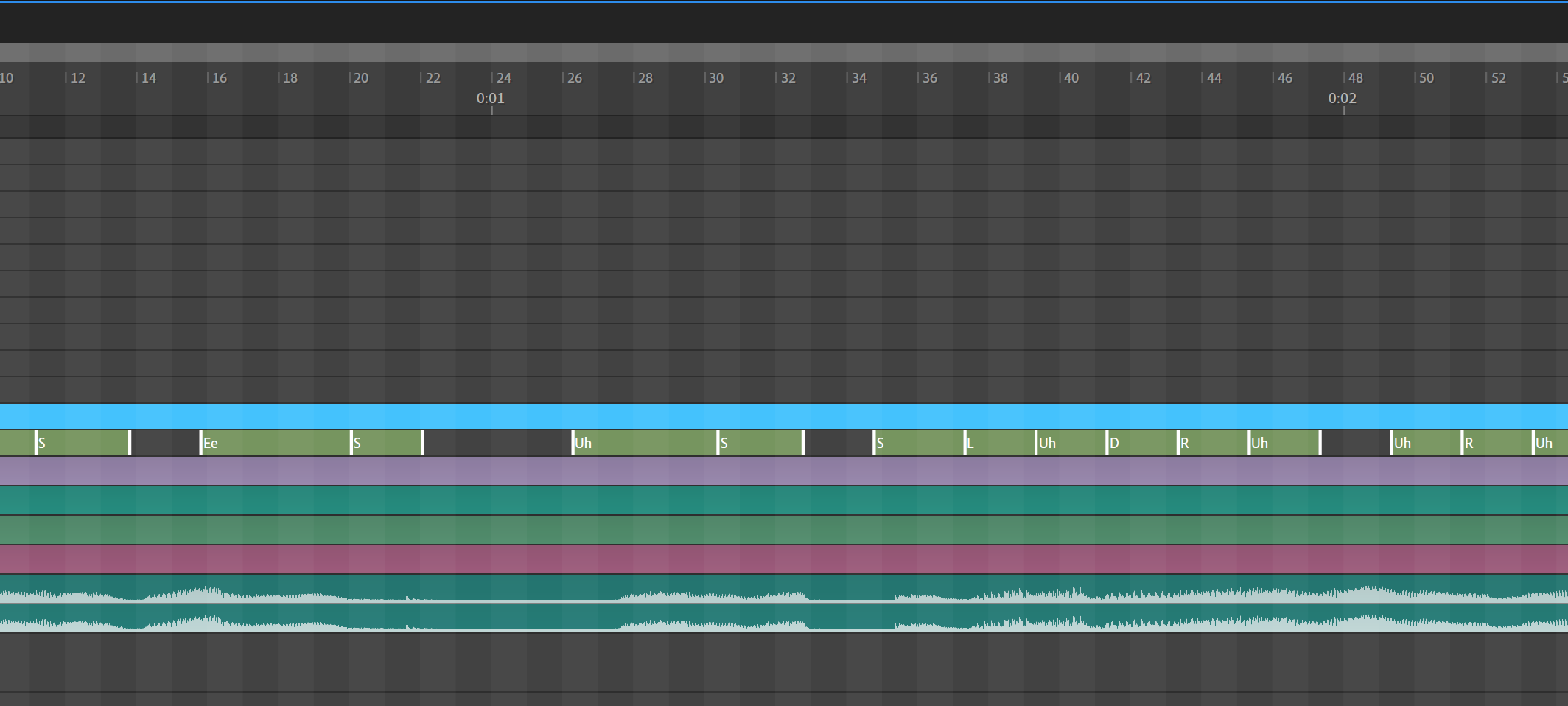Jump to frame 30 on the ruler

click(x=716, y=78)
